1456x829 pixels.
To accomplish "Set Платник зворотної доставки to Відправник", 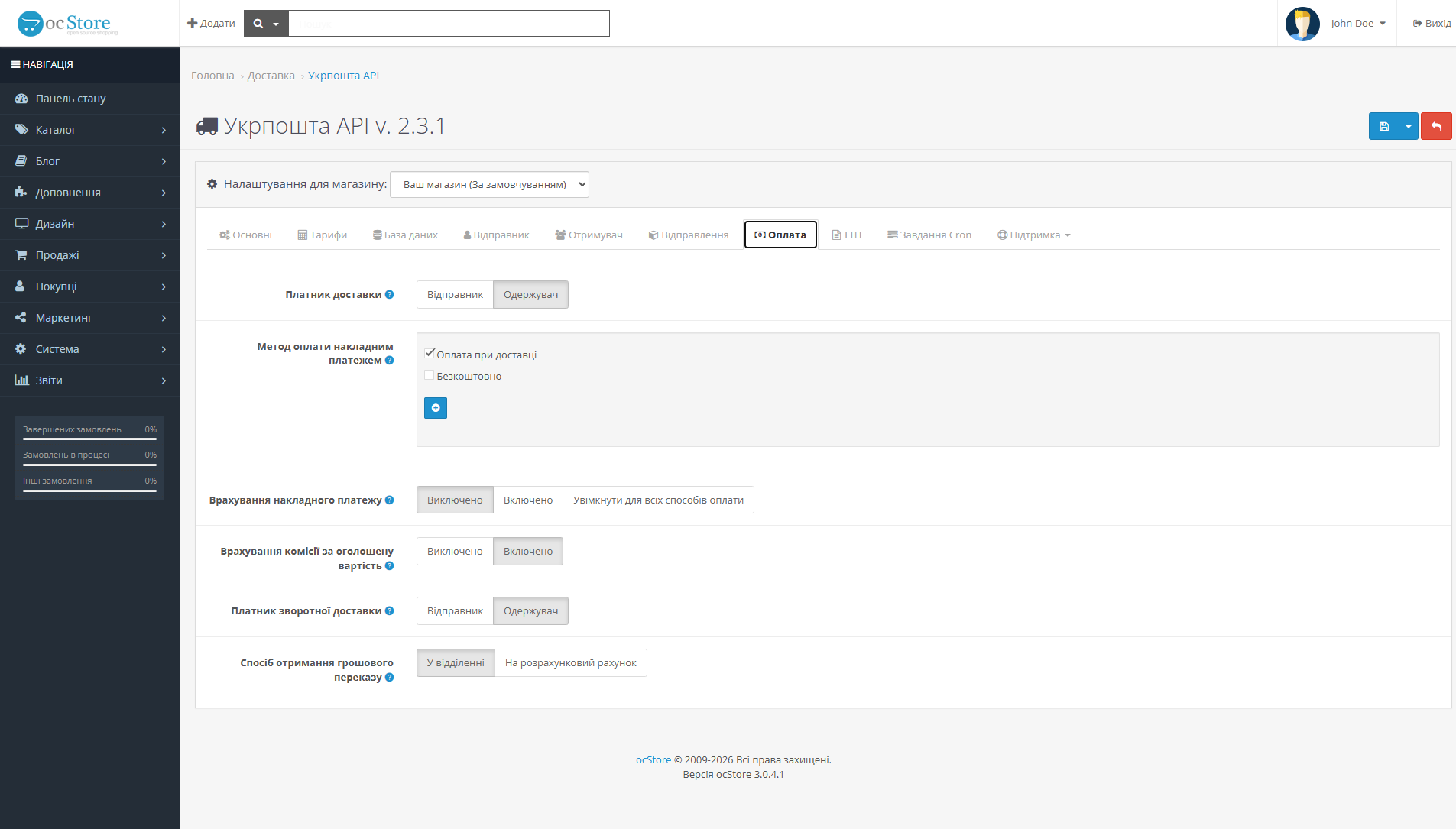I will [x=455, y=611].
